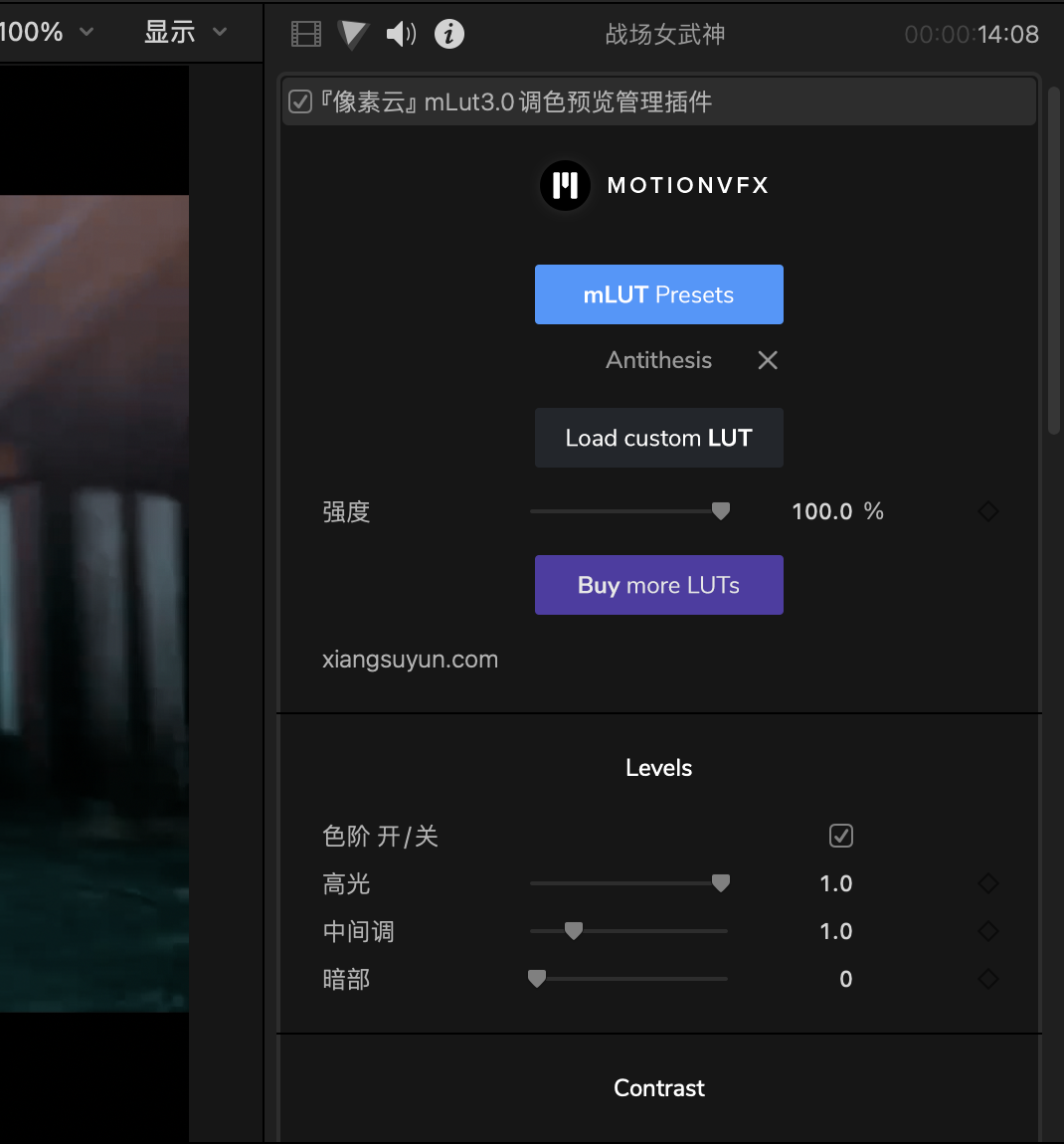1064x1144 pixels.
Task: Click the video preview in viewer
Action: pos(94,603)
